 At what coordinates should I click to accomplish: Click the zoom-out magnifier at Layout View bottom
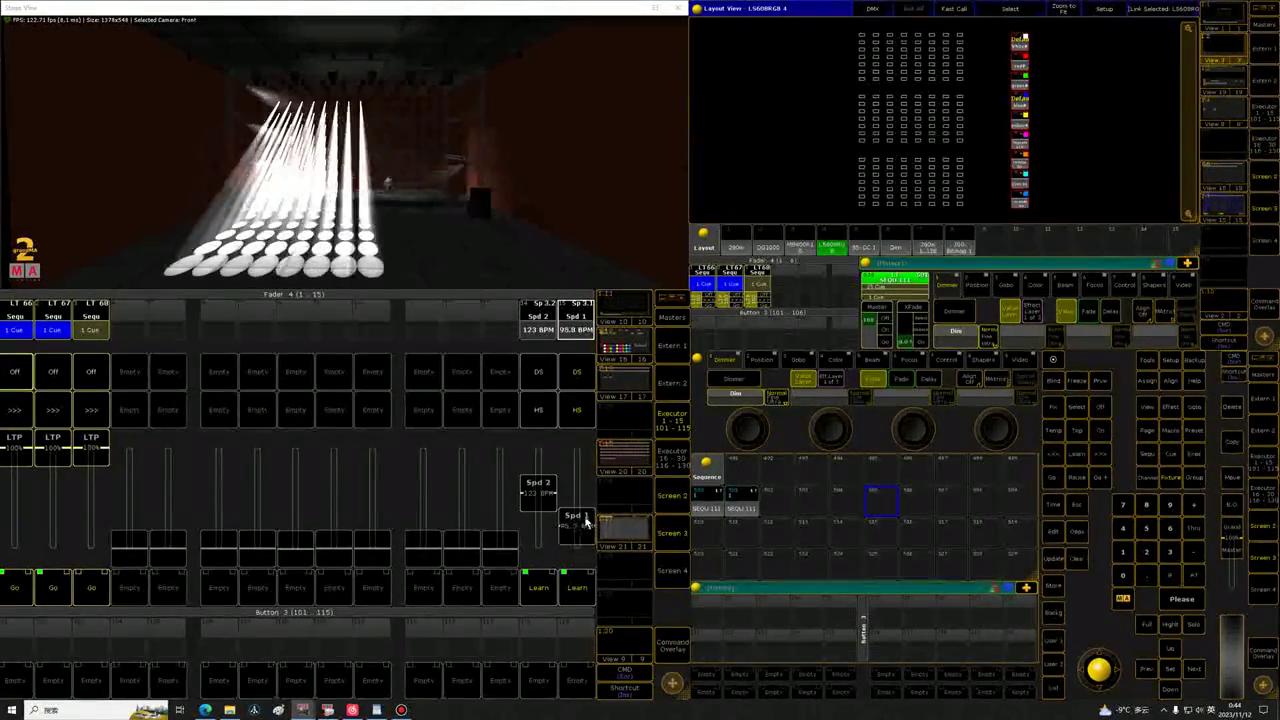(1188, 213)
